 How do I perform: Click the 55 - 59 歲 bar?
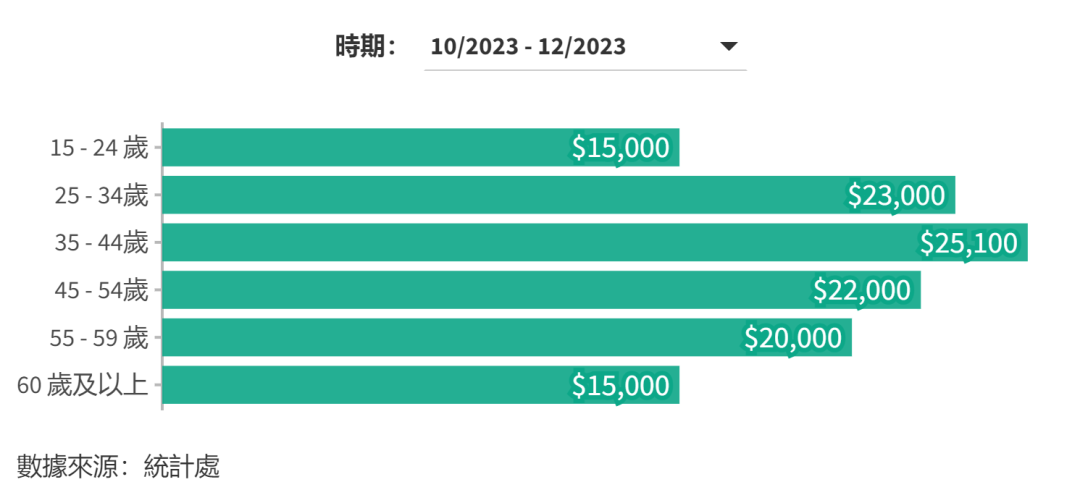450,338
